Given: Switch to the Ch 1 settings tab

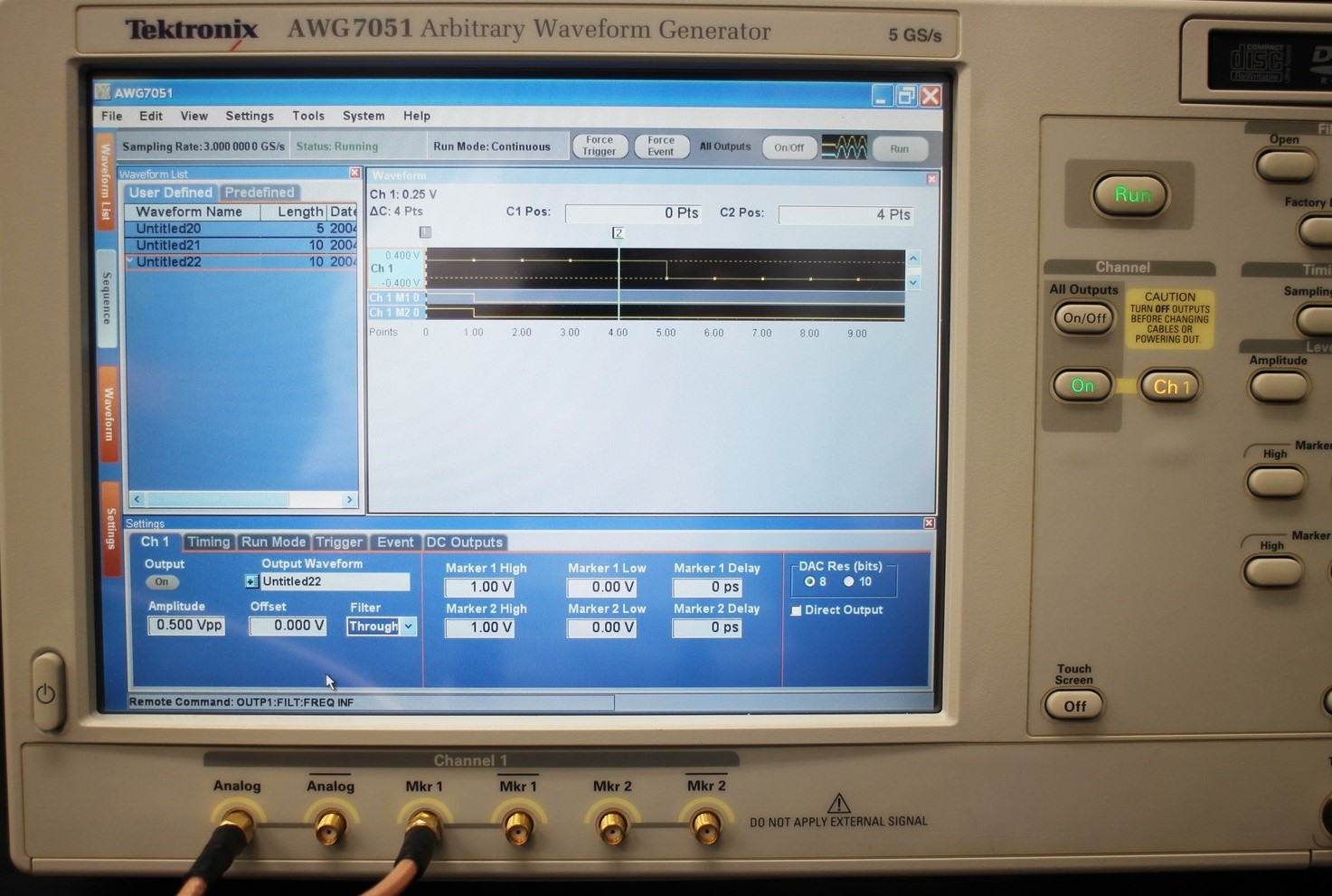Looking at the screenshot, I should [155, 542].
